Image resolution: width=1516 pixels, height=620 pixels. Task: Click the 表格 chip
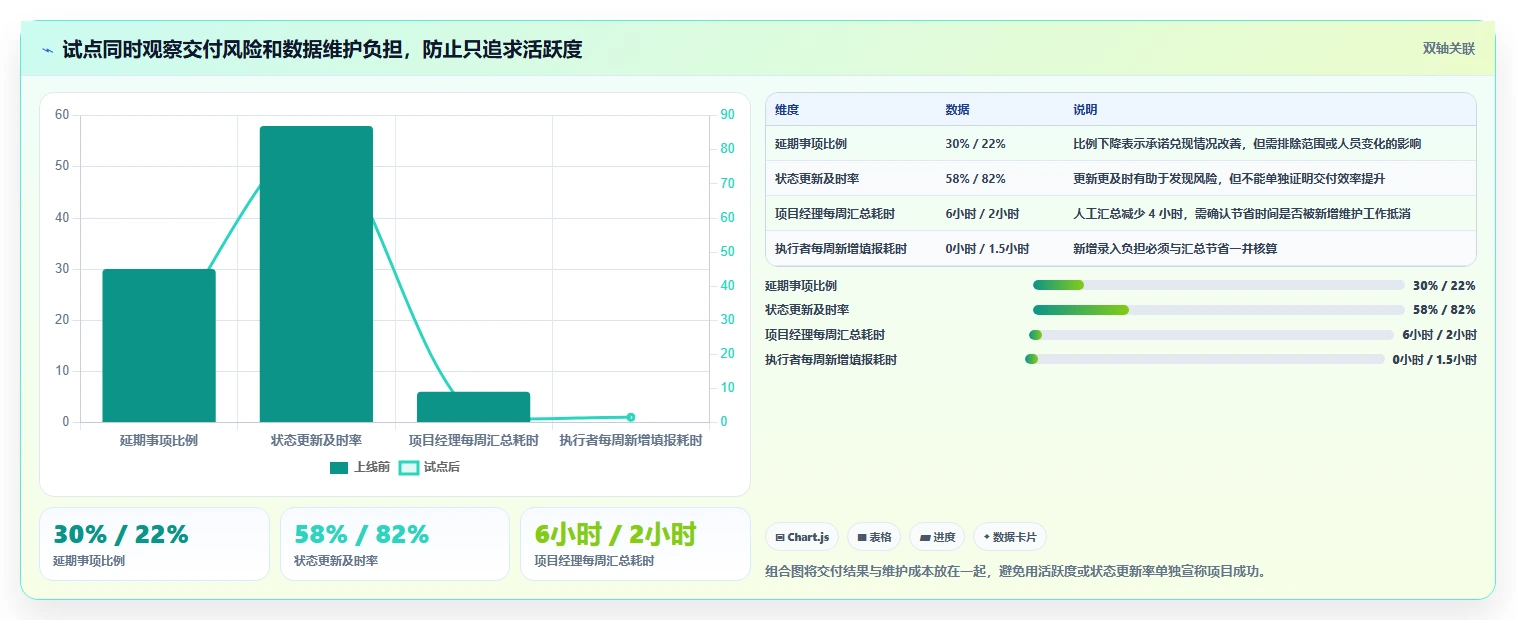874,537
